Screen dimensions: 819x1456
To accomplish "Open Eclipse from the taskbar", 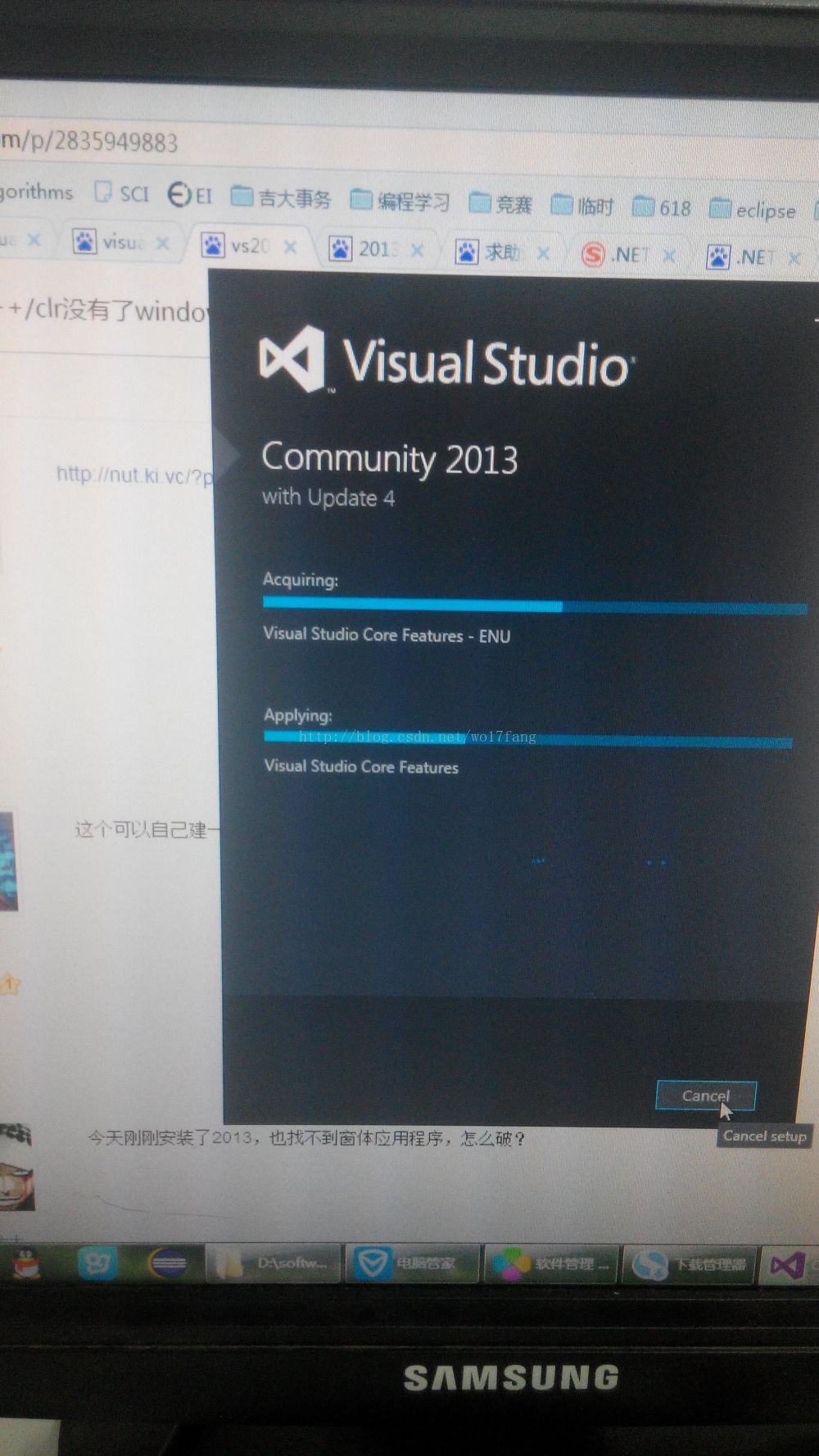I will pos(168,1263).
